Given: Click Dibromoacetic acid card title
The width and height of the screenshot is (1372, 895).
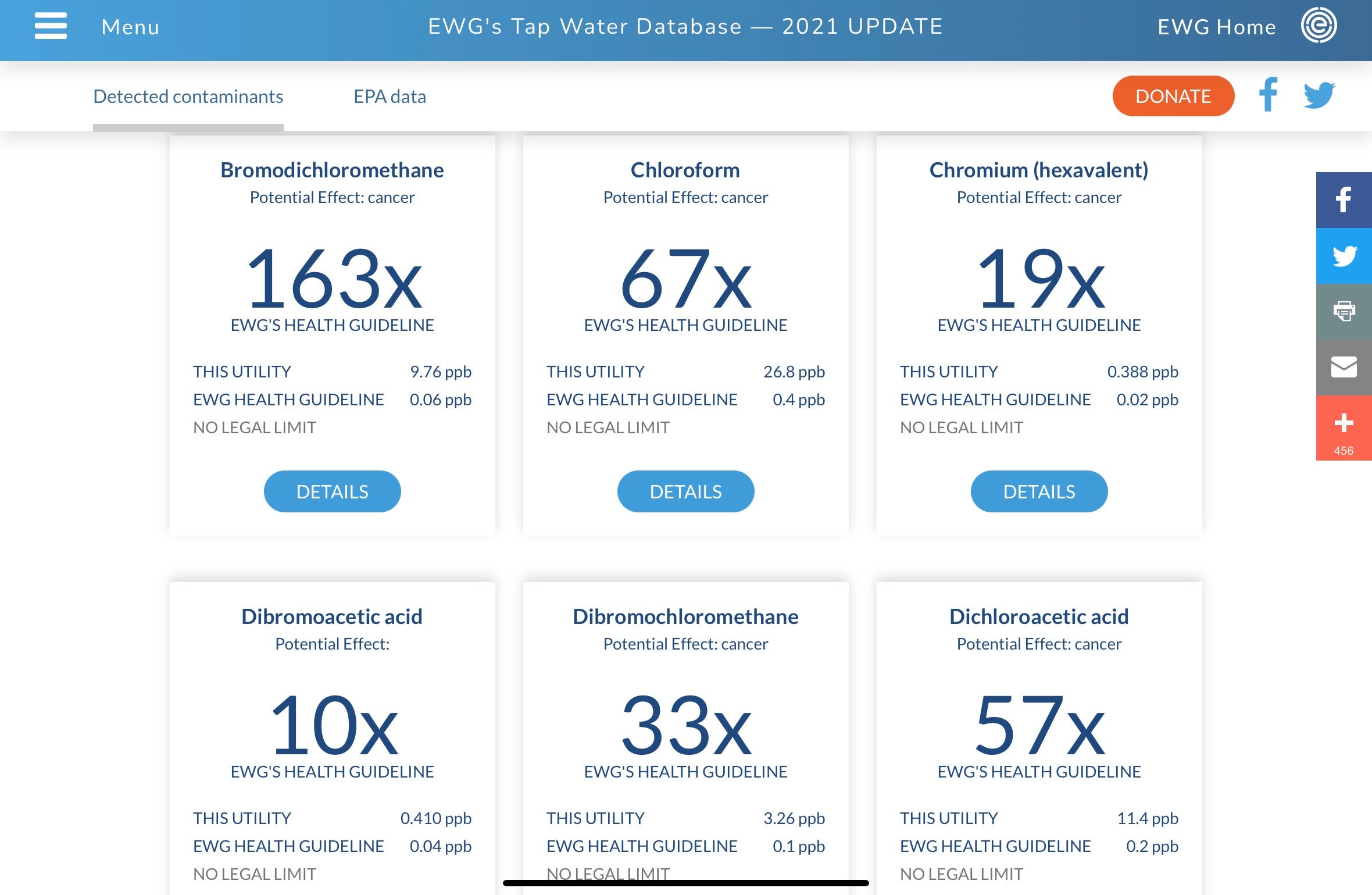Looking at the screenshot, I should click(x=332, y=616).
